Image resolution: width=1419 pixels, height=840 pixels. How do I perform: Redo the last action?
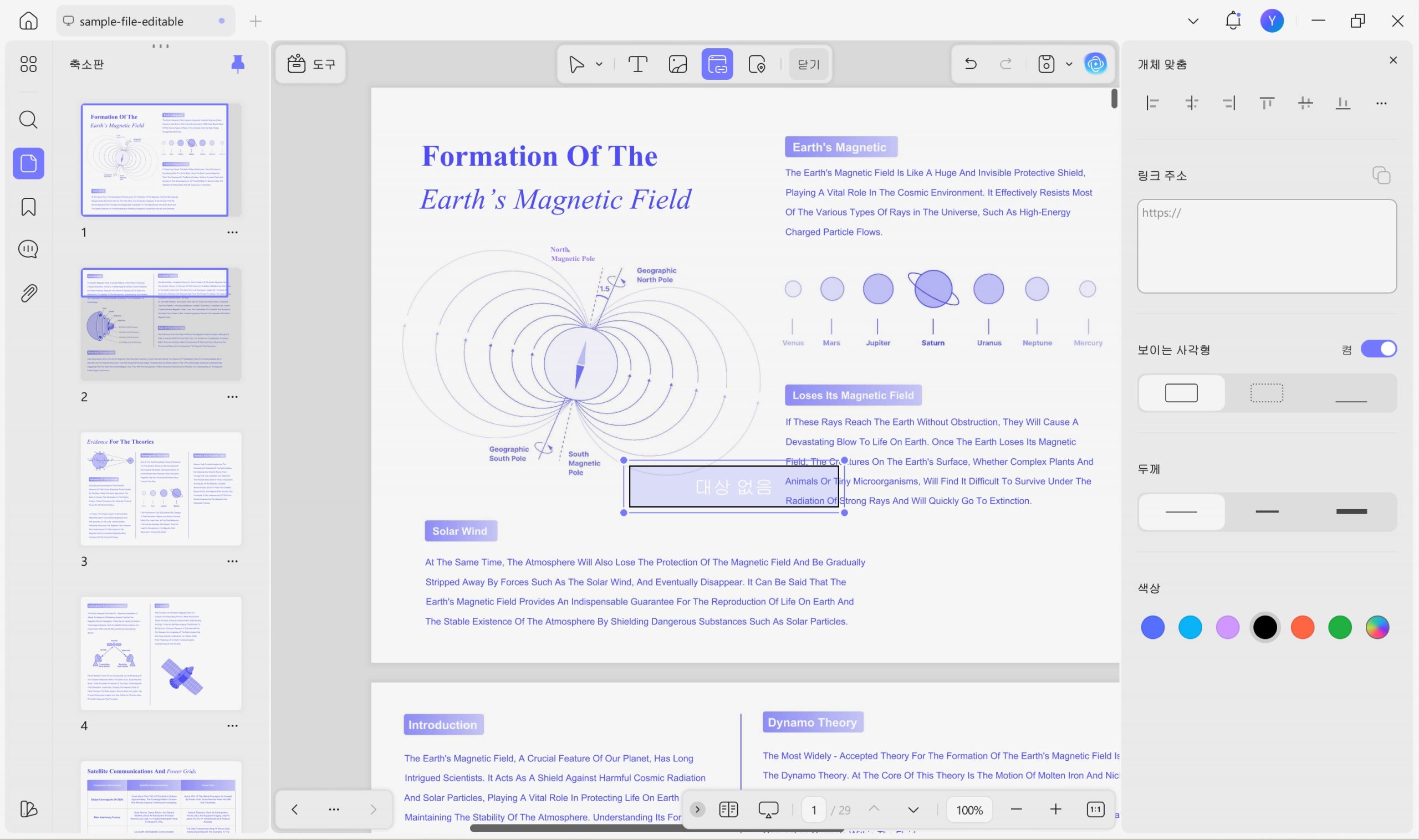pyautogui.click(x=1005, y=63)
